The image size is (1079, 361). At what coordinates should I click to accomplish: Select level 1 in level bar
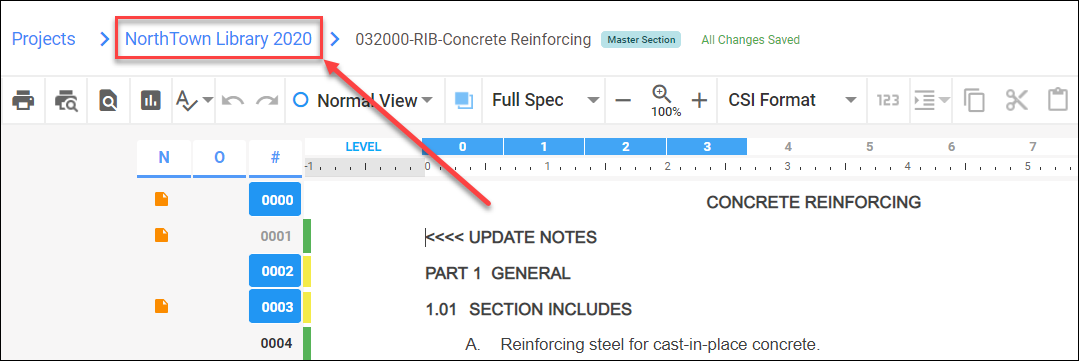544,146
